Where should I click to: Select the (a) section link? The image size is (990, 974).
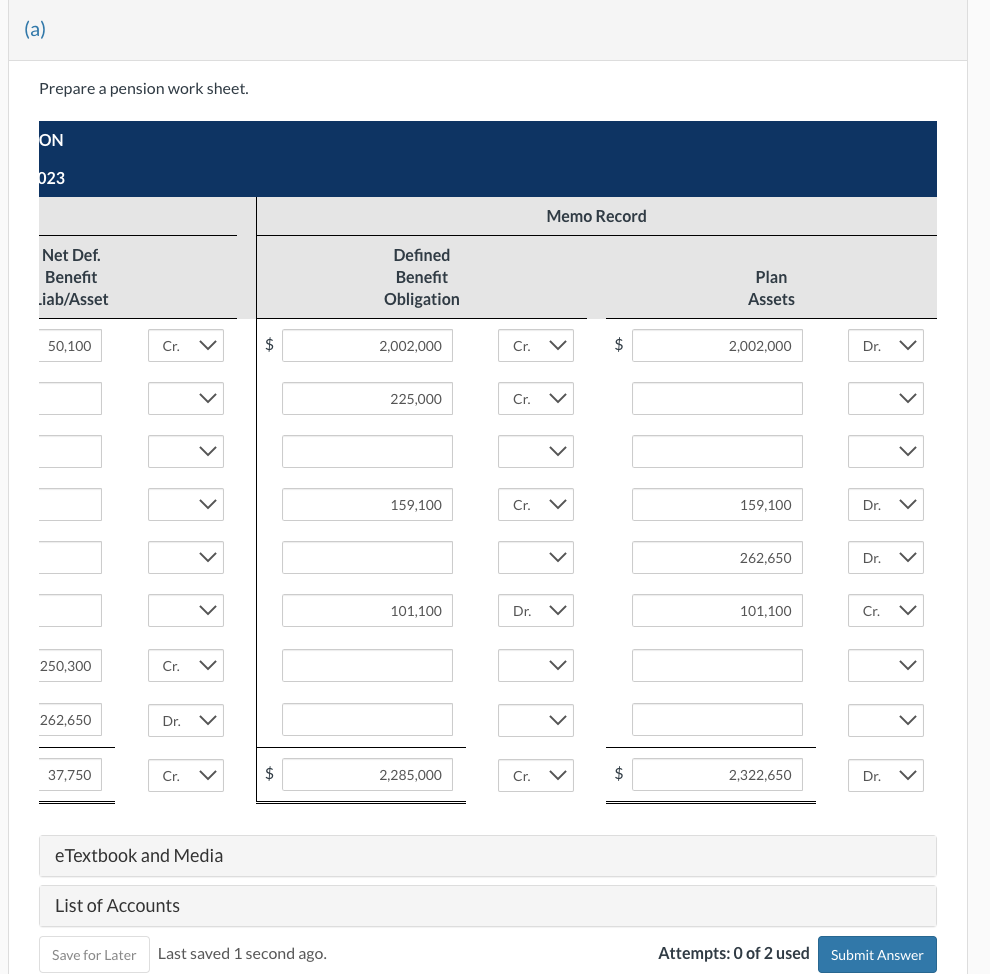click(x=35, y=30)
